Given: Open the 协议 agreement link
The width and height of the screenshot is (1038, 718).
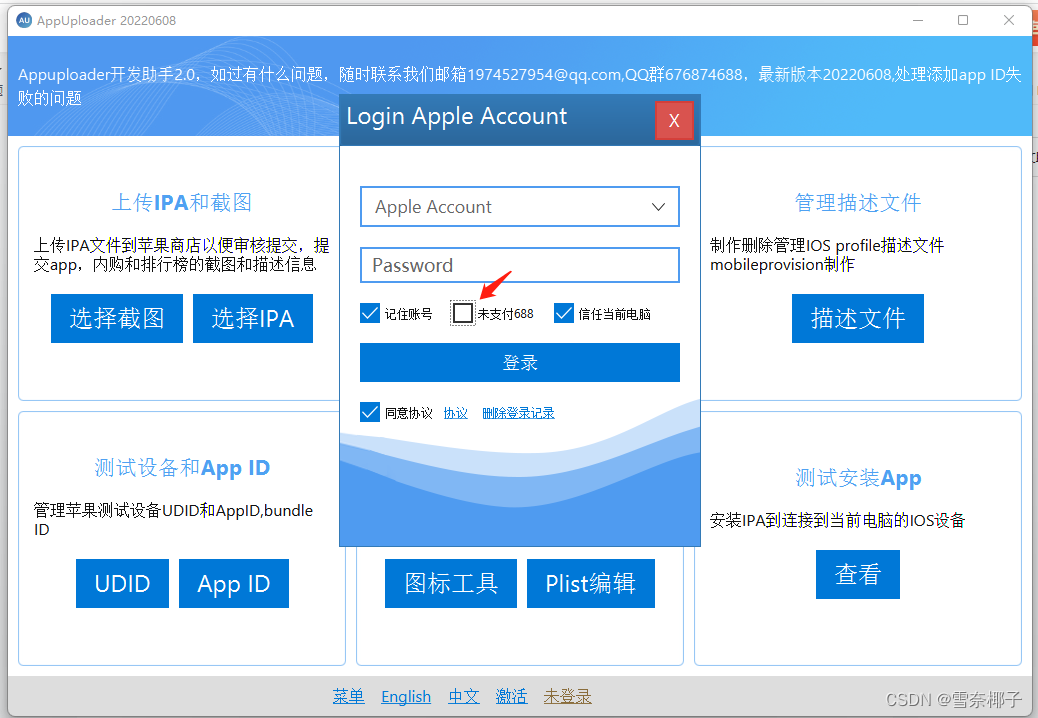Looking at the screenshot, I should (456, 411).
